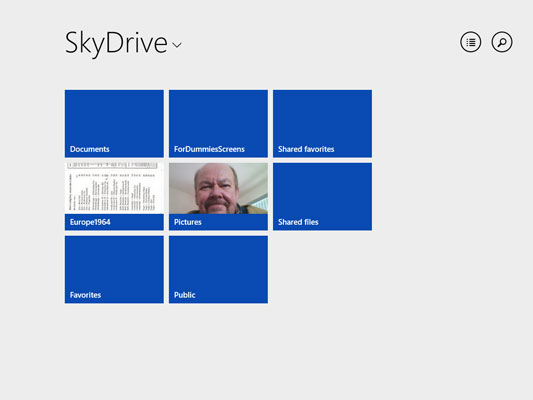This screenshot has height=400, width=533.
Task: Open the Pictures folder tile
Action: point(218,196)
